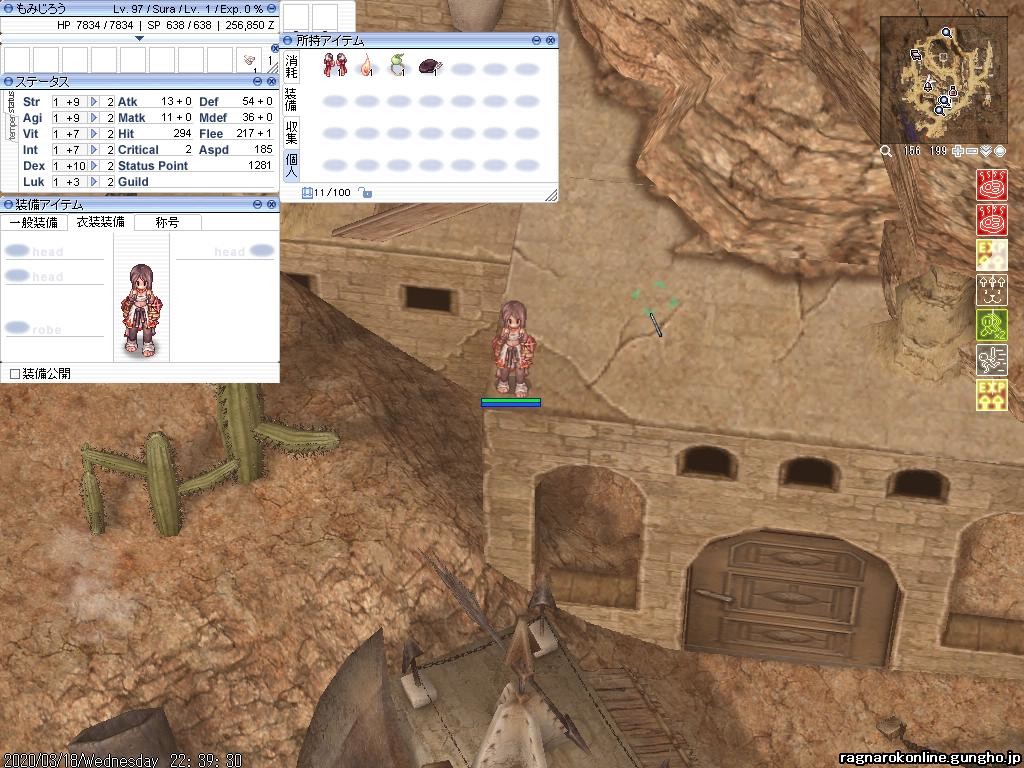Raise Luk with its arrow button
The width and height of the screenshot is (1024, 768).
94,182
